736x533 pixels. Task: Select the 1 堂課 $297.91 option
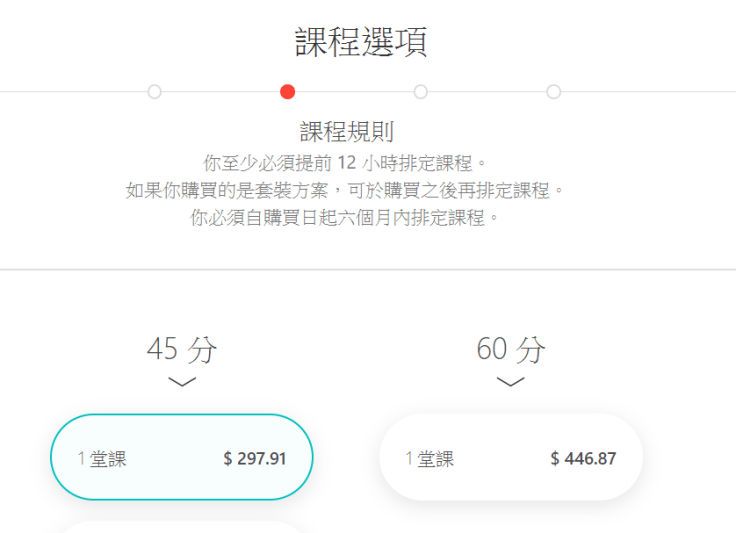coord(182,458)
